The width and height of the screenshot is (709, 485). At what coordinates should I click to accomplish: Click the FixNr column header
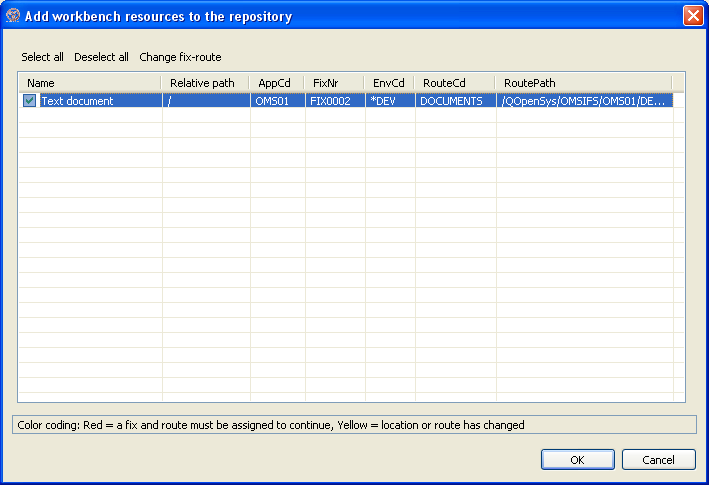point(334,83)
